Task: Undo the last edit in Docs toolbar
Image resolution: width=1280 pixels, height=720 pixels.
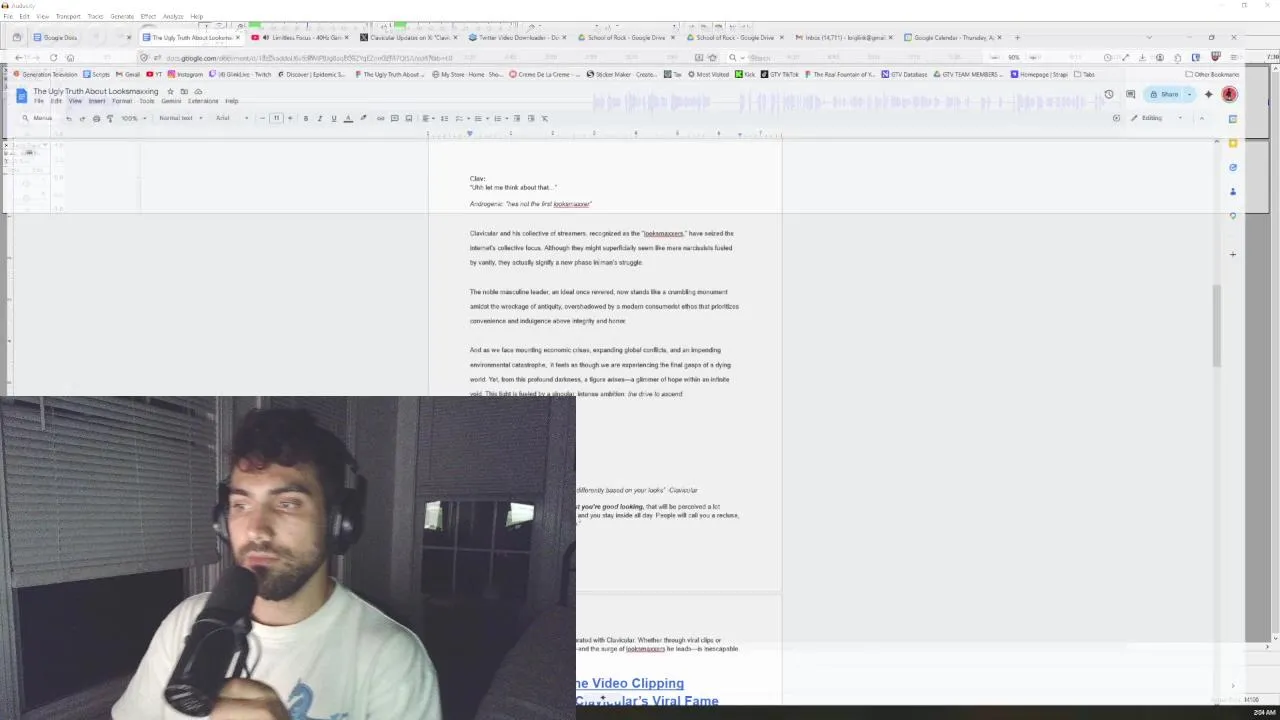Action: [x=68, y=118]
